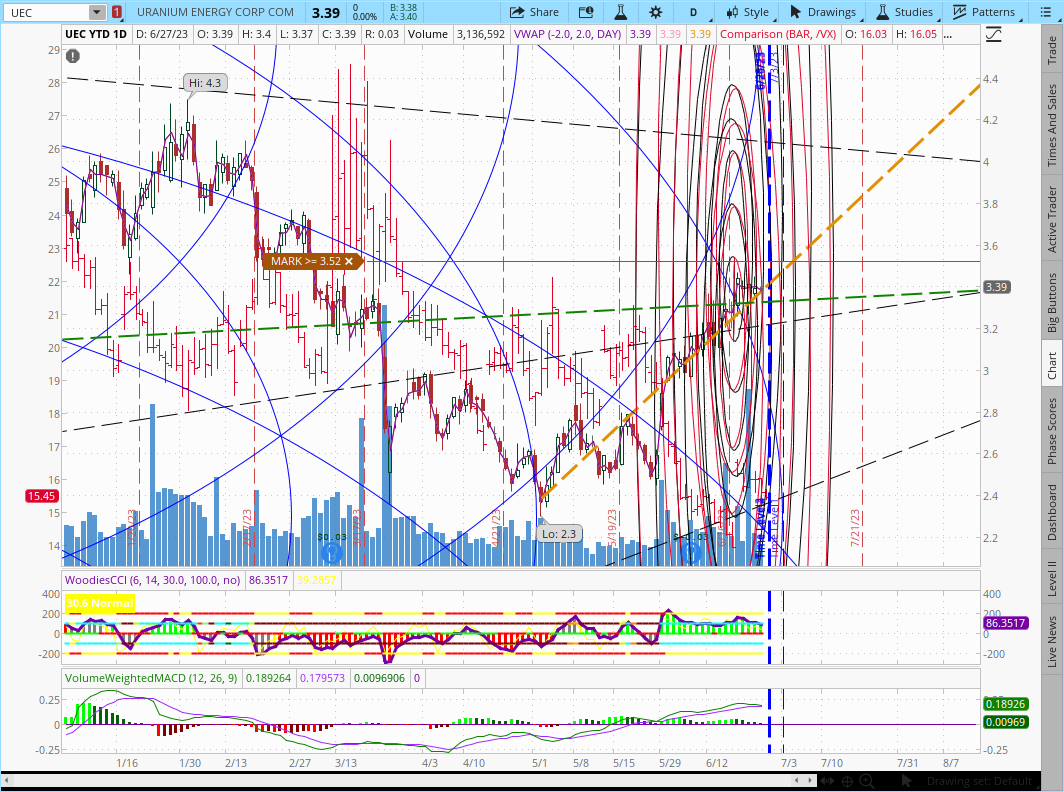Open the Live News sidebar tab

[1052, 641]
